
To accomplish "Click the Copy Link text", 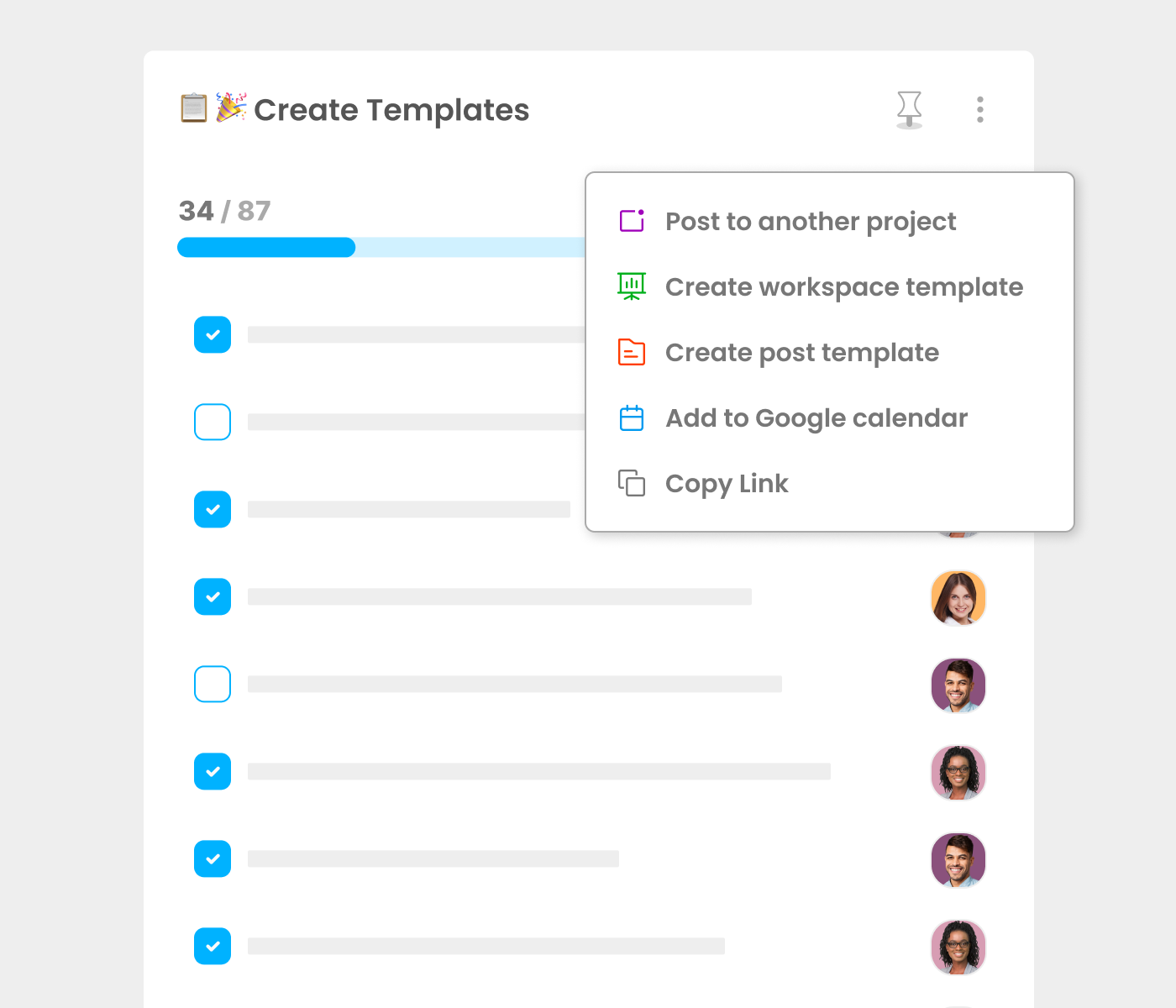I will [x=727, y=483].
